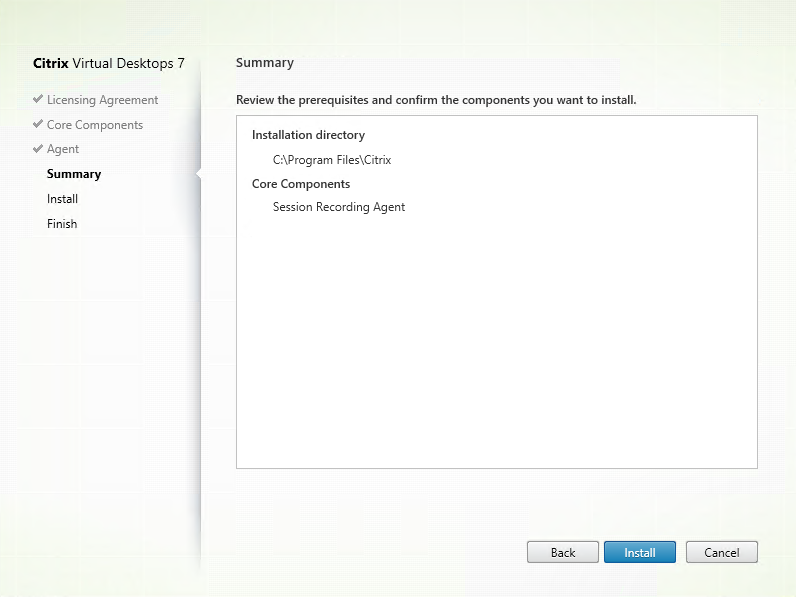Jump to the Install step in the sidebar
This screenshot has width=796, height=597.
pyautogui.click(x=62, y=199)
